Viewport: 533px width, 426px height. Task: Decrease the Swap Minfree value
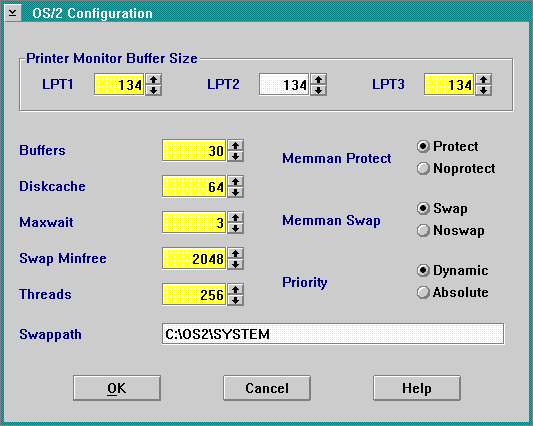235,264
